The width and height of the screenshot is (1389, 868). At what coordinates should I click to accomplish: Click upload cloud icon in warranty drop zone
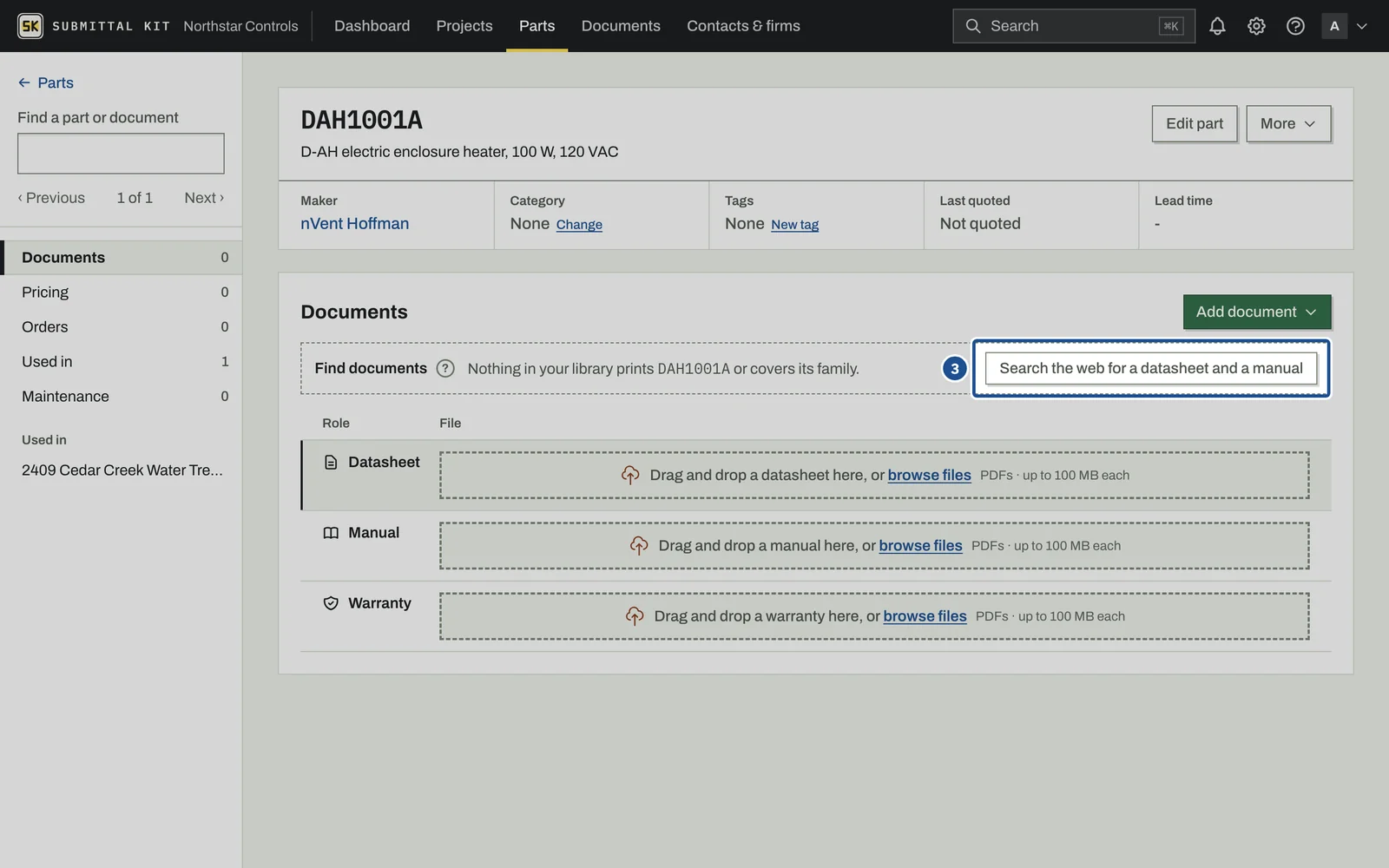pyautogui.click(x=635, y=615)
